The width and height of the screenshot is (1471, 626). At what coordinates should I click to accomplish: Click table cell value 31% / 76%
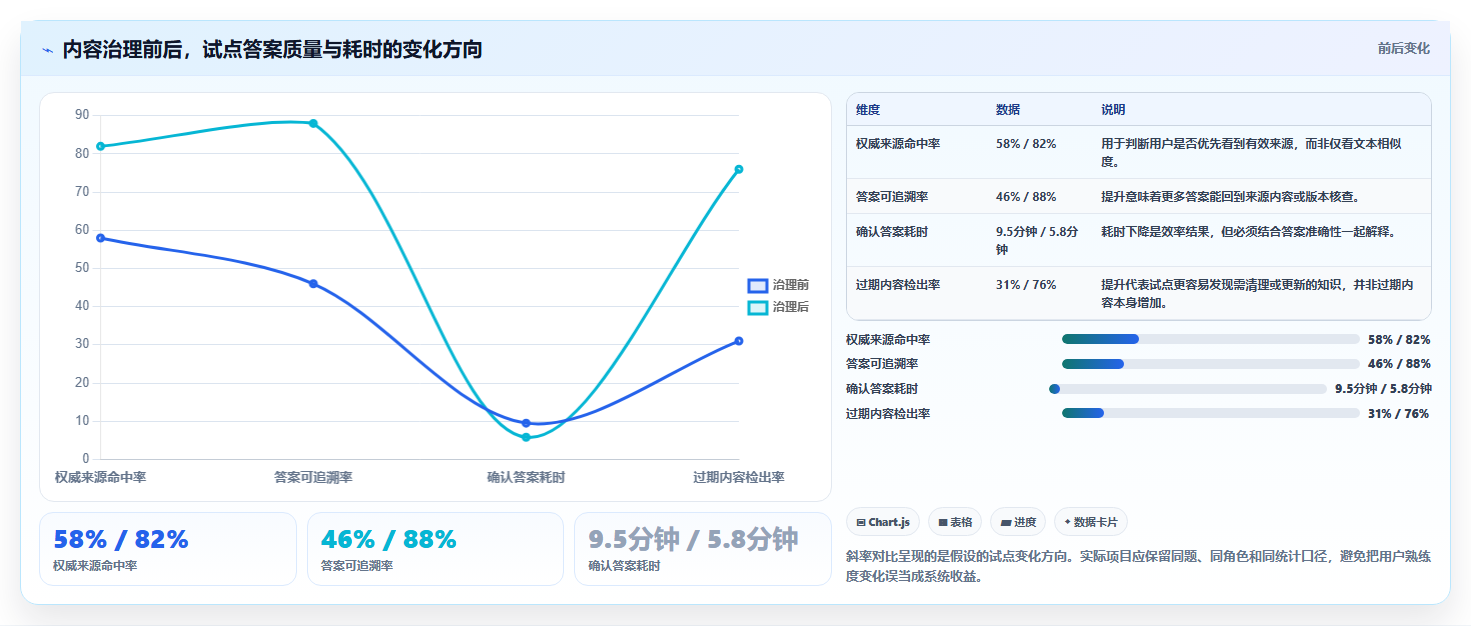(1026, 285)
